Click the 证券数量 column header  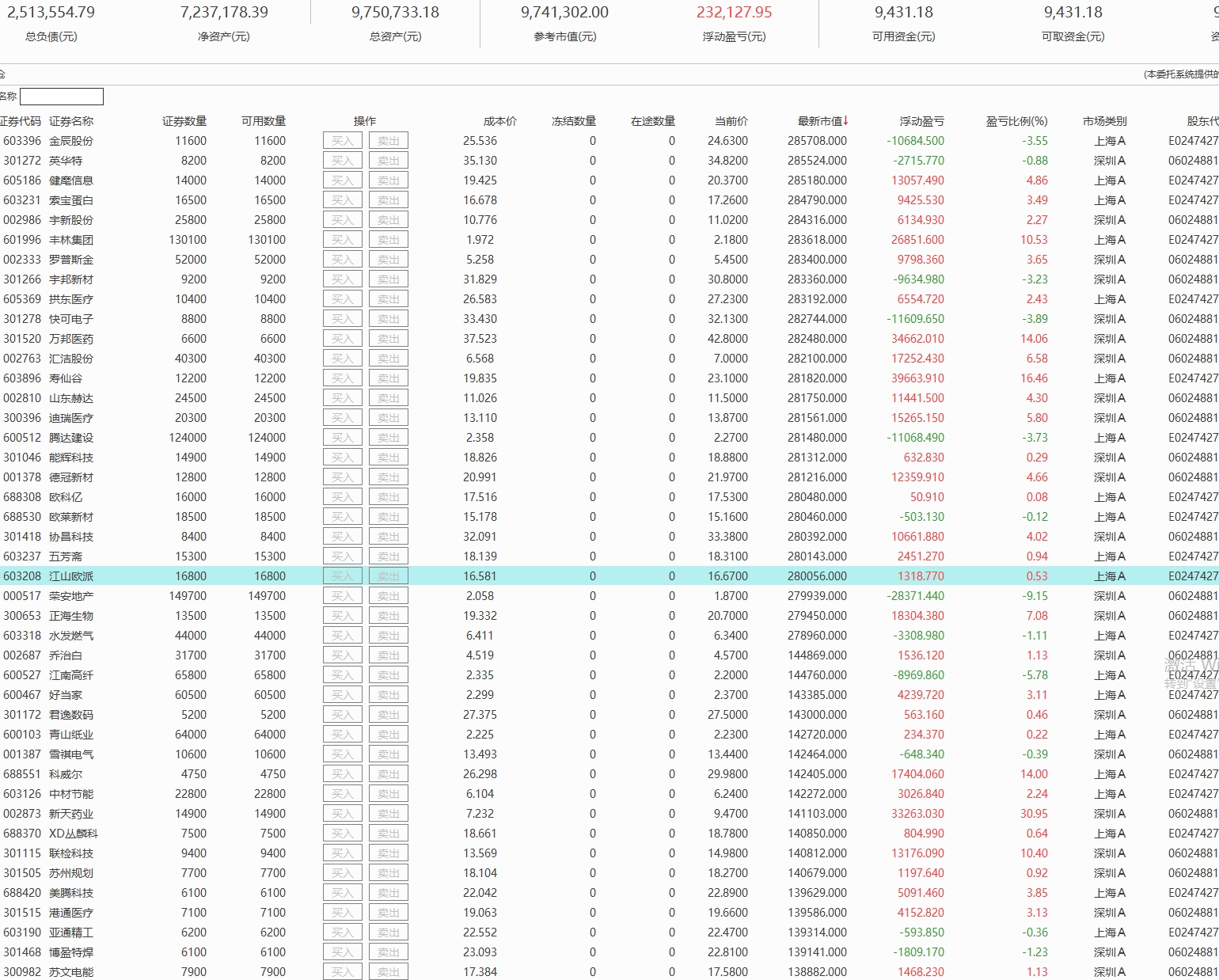(184, 121)
